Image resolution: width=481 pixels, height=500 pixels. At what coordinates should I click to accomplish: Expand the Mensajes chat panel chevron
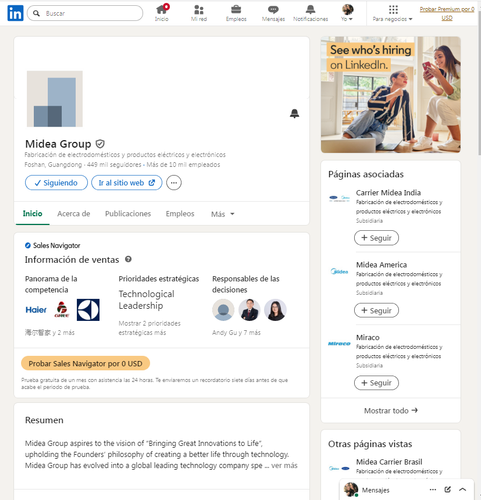tap(462, 489)
